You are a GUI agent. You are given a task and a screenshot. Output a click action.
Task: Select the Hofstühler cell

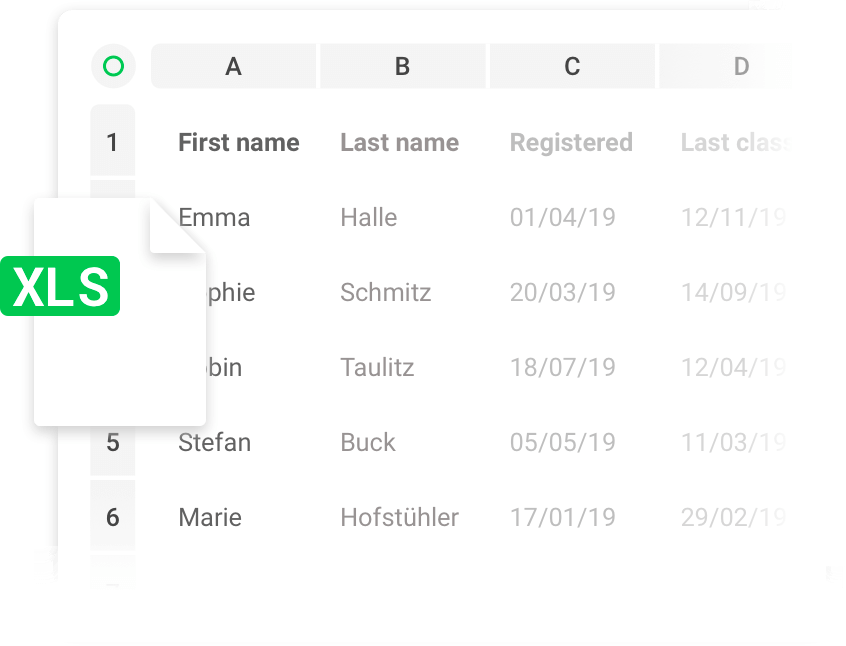[x=399, y=517]
